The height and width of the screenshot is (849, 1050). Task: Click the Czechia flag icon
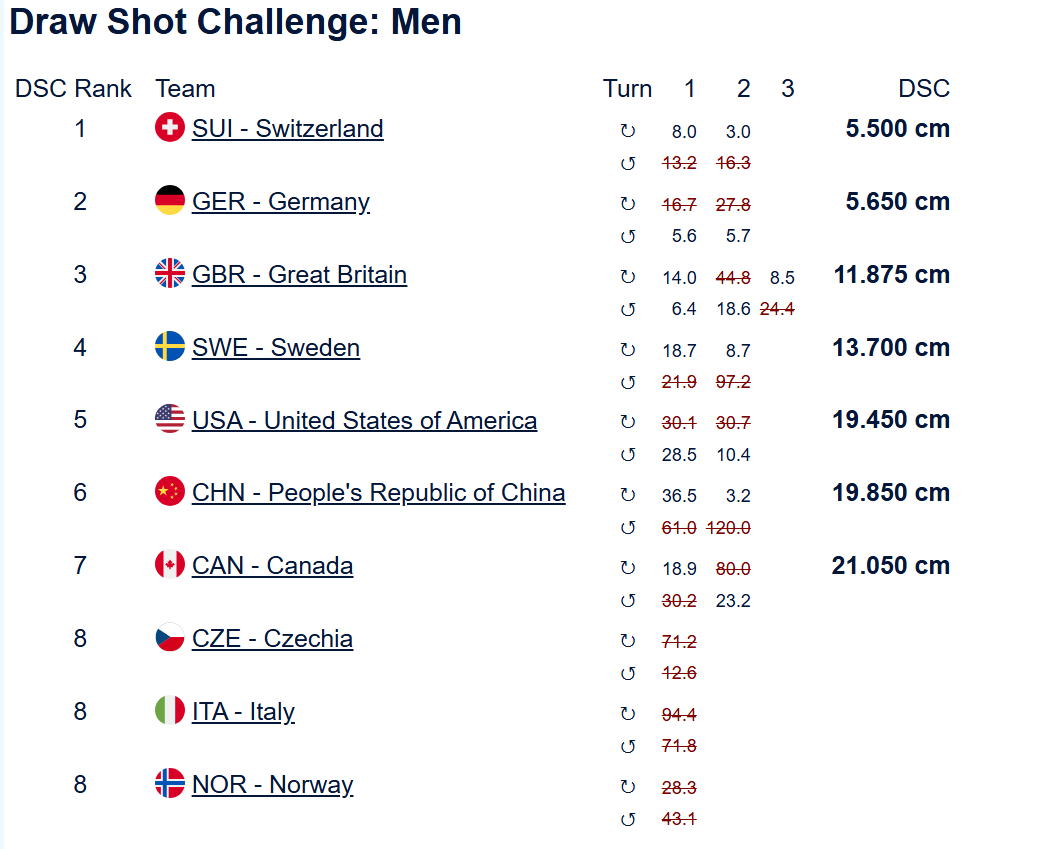click(170, 638)
